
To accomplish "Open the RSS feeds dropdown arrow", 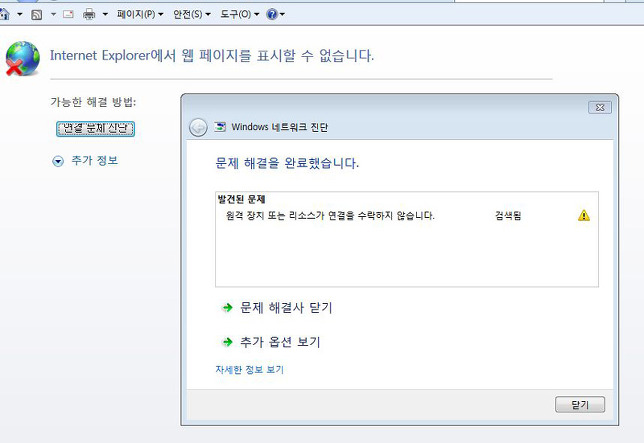I will (x=53, y=14).
